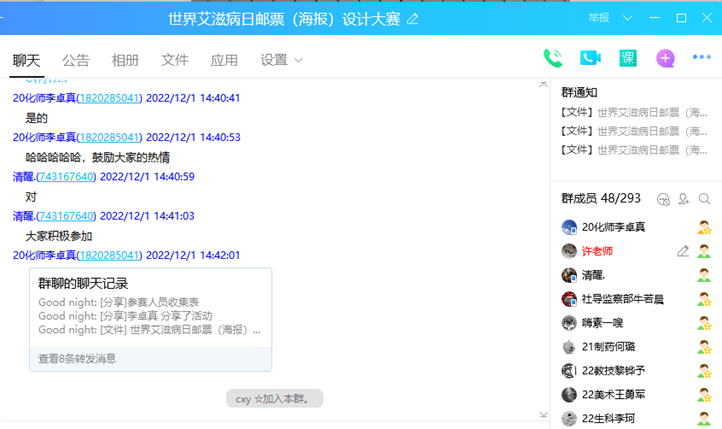Image resolution: width=722 pixels, height=429 pixels.
Task: Switch to the 公告 tab
Action: point(76,60)
